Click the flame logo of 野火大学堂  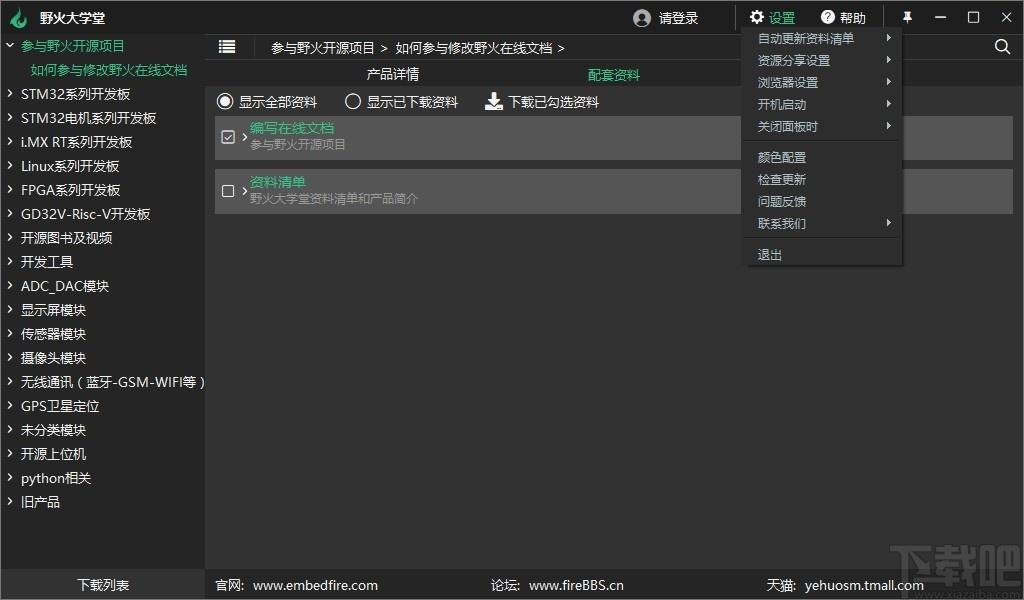click(18, 18)
